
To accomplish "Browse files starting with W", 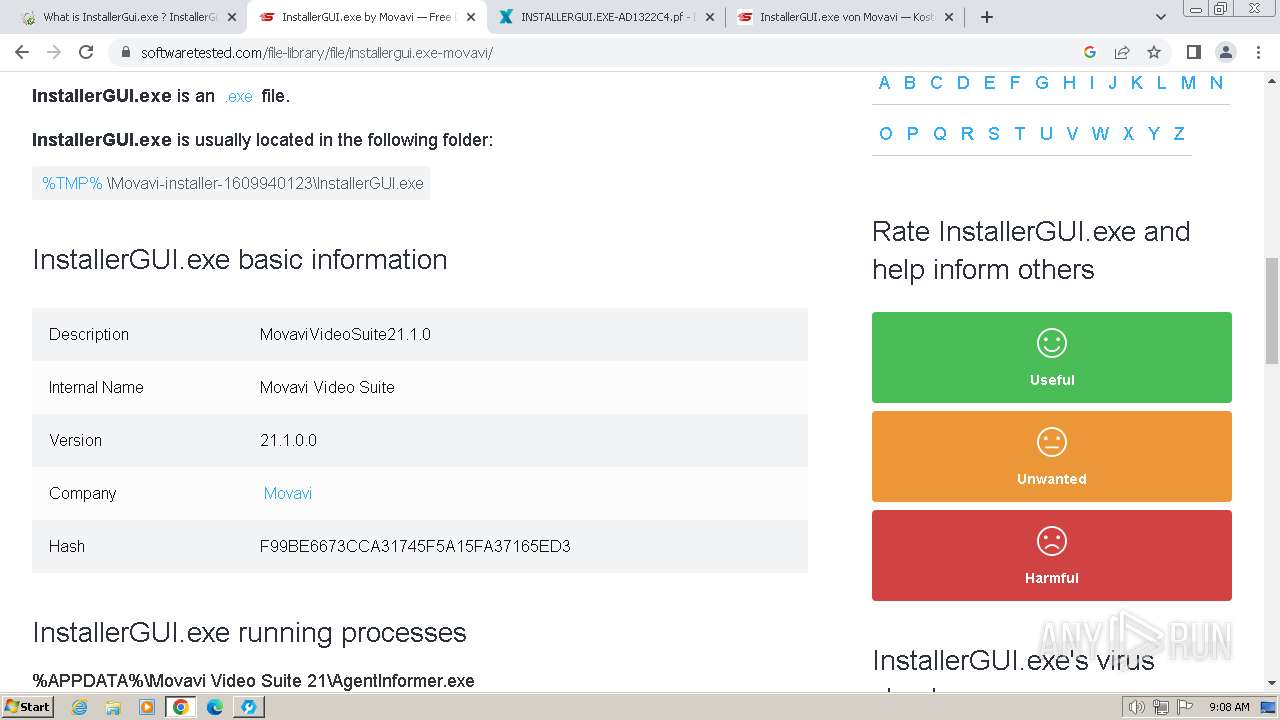I will coord(1100,133).
